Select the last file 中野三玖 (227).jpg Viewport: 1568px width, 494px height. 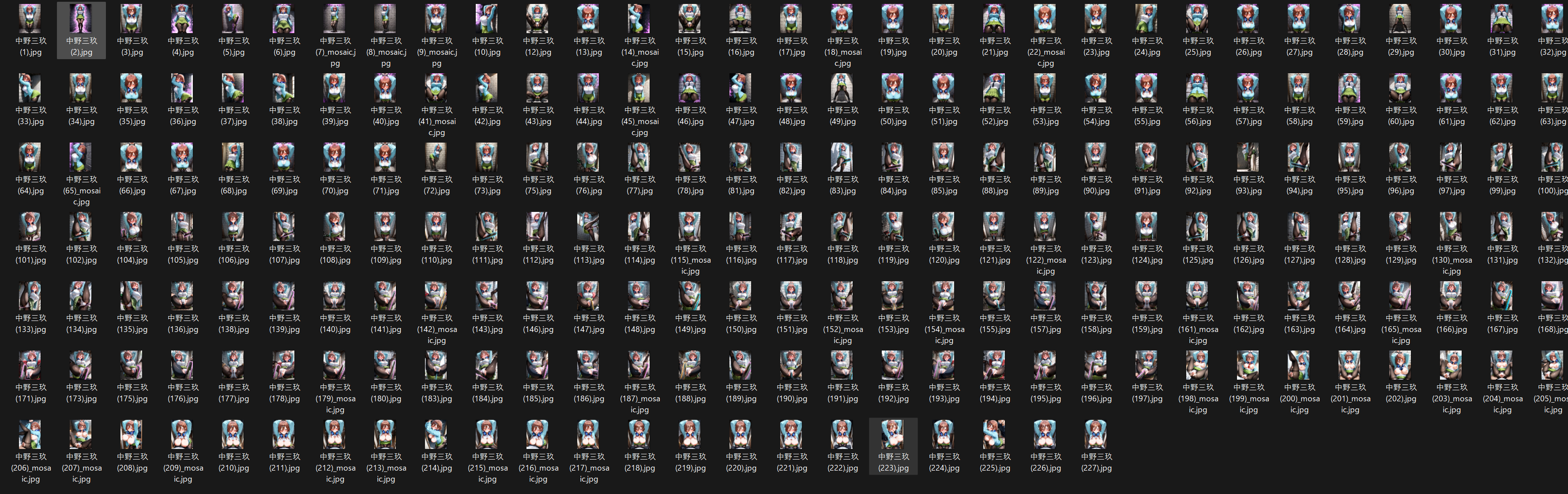[x=1096, y=446]
